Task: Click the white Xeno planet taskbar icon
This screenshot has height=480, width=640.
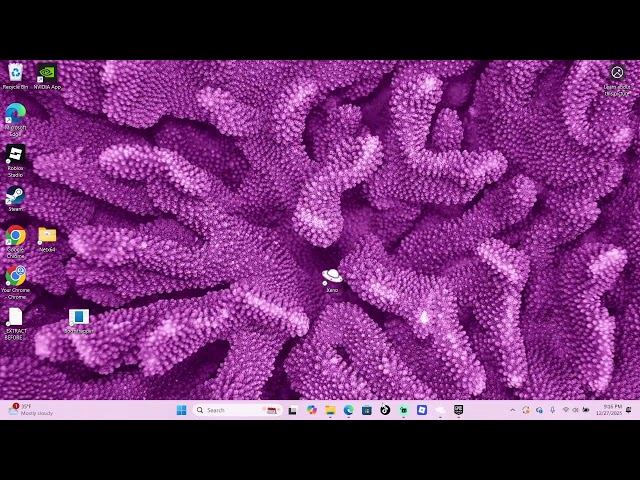Action: click(440, 410)
